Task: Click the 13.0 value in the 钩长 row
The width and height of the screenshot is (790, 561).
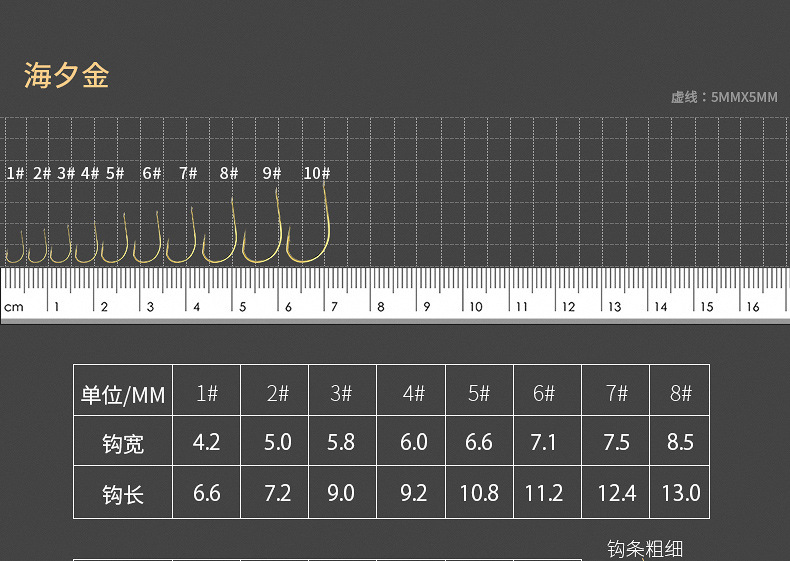Action: click(x=681, y=493)
